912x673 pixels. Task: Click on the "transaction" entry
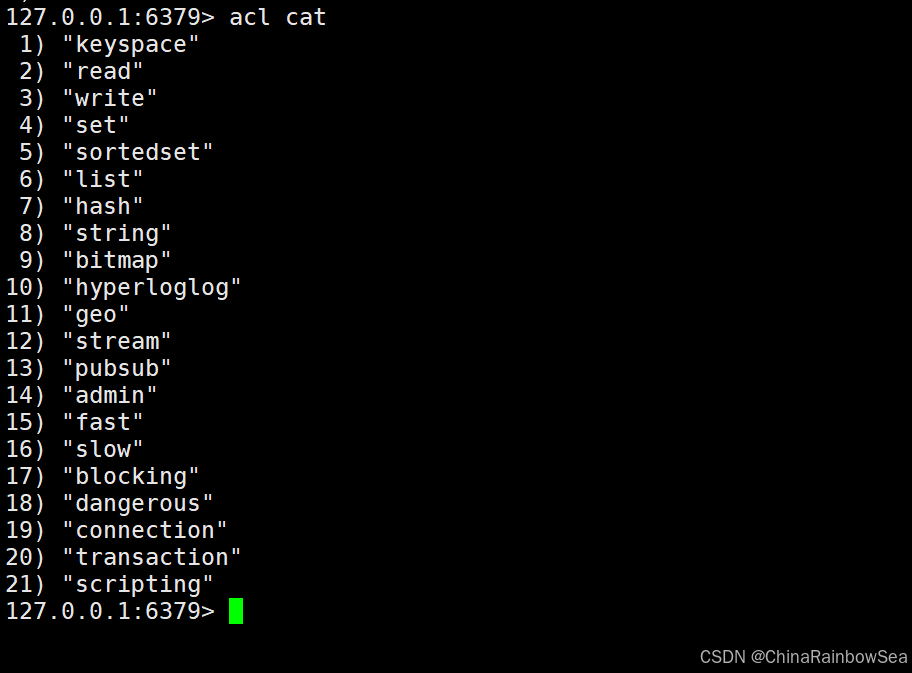coord(152,557)
